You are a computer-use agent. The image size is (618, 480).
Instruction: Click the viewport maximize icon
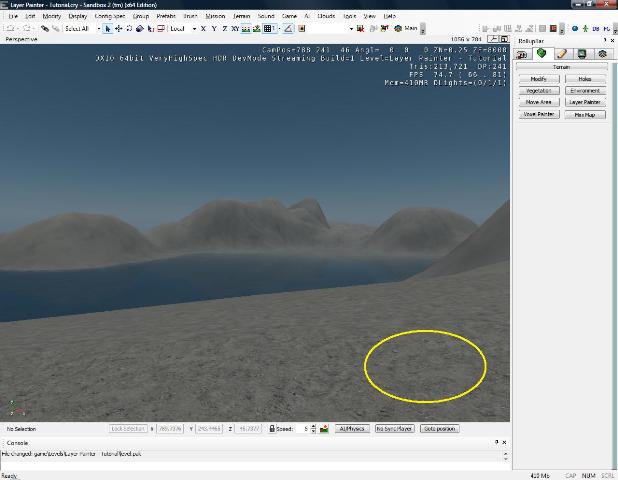pyautogui.click(x=505, y=39)
